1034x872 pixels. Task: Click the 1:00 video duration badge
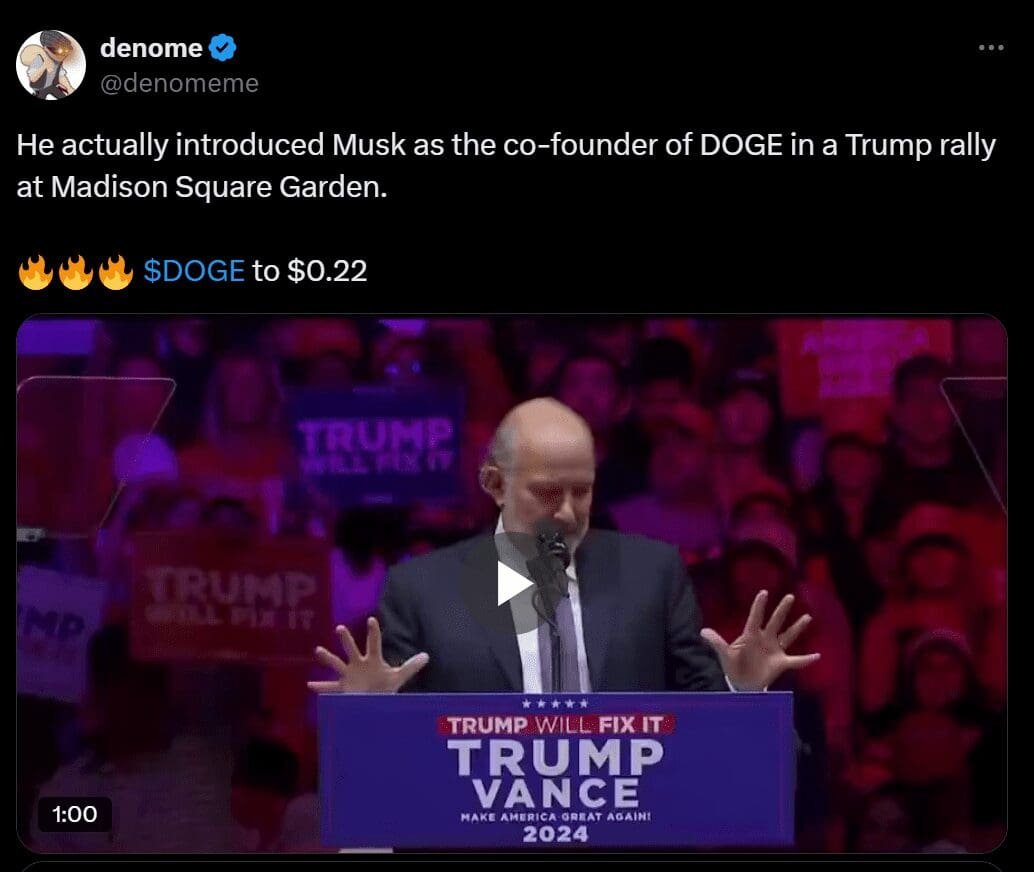[75, 813]
